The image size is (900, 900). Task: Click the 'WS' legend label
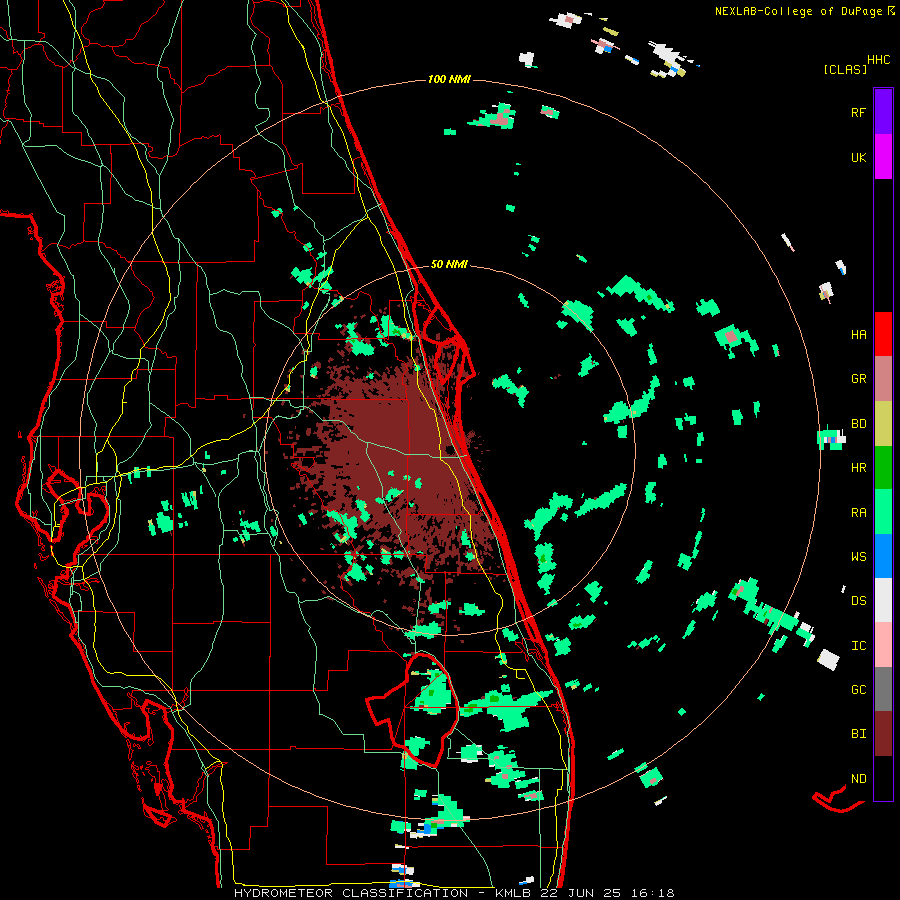click(x=858, y=557)
